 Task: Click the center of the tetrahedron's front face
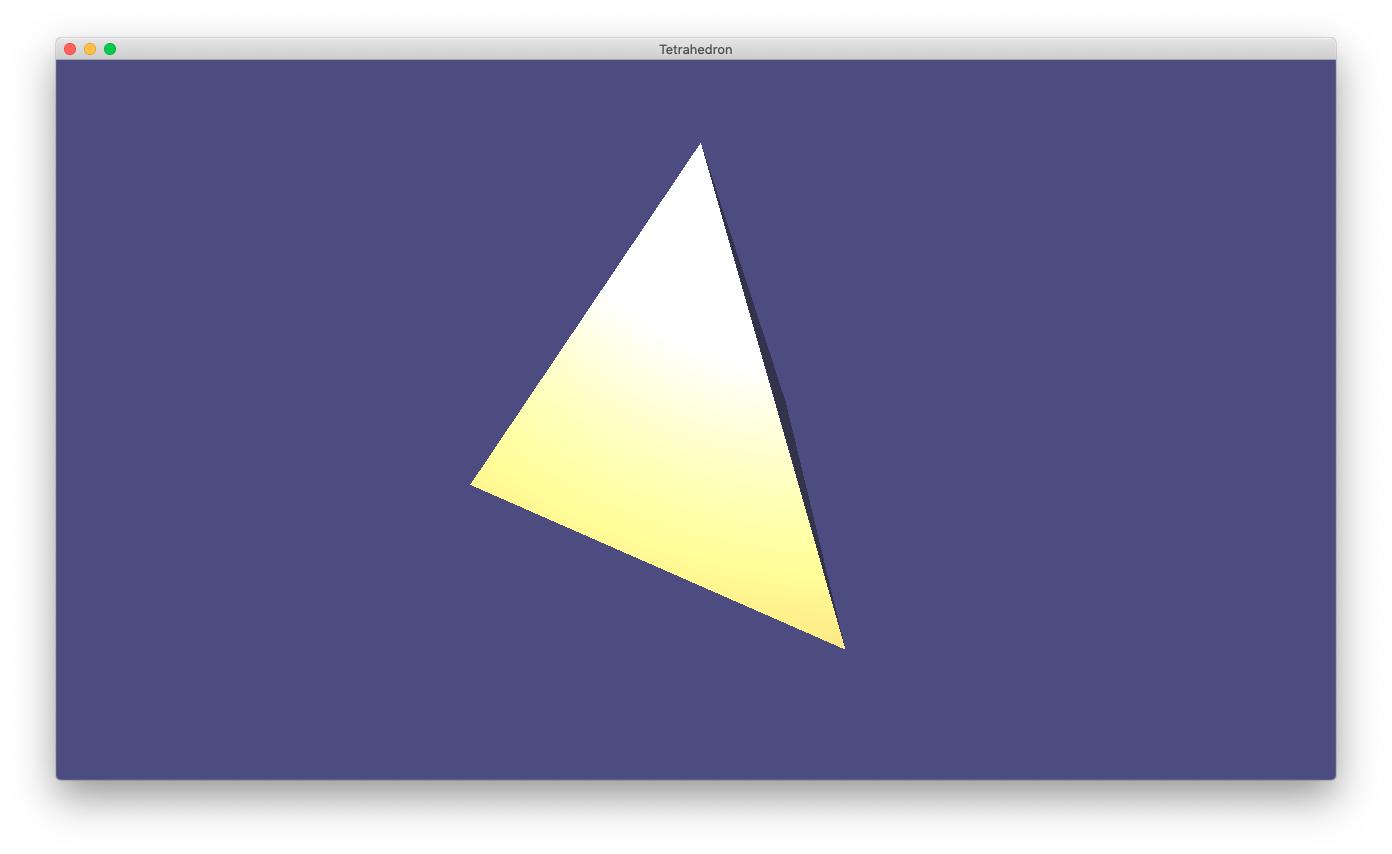[x=672, y=425]
